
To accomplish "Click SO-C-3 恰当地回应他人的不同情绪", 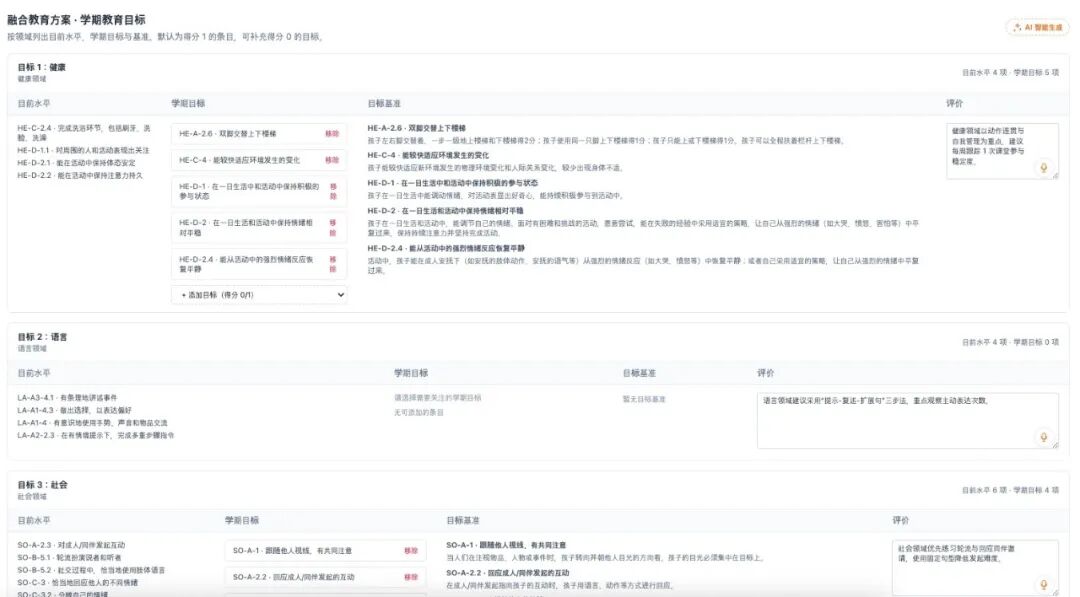I will click(x=78, y=583).
